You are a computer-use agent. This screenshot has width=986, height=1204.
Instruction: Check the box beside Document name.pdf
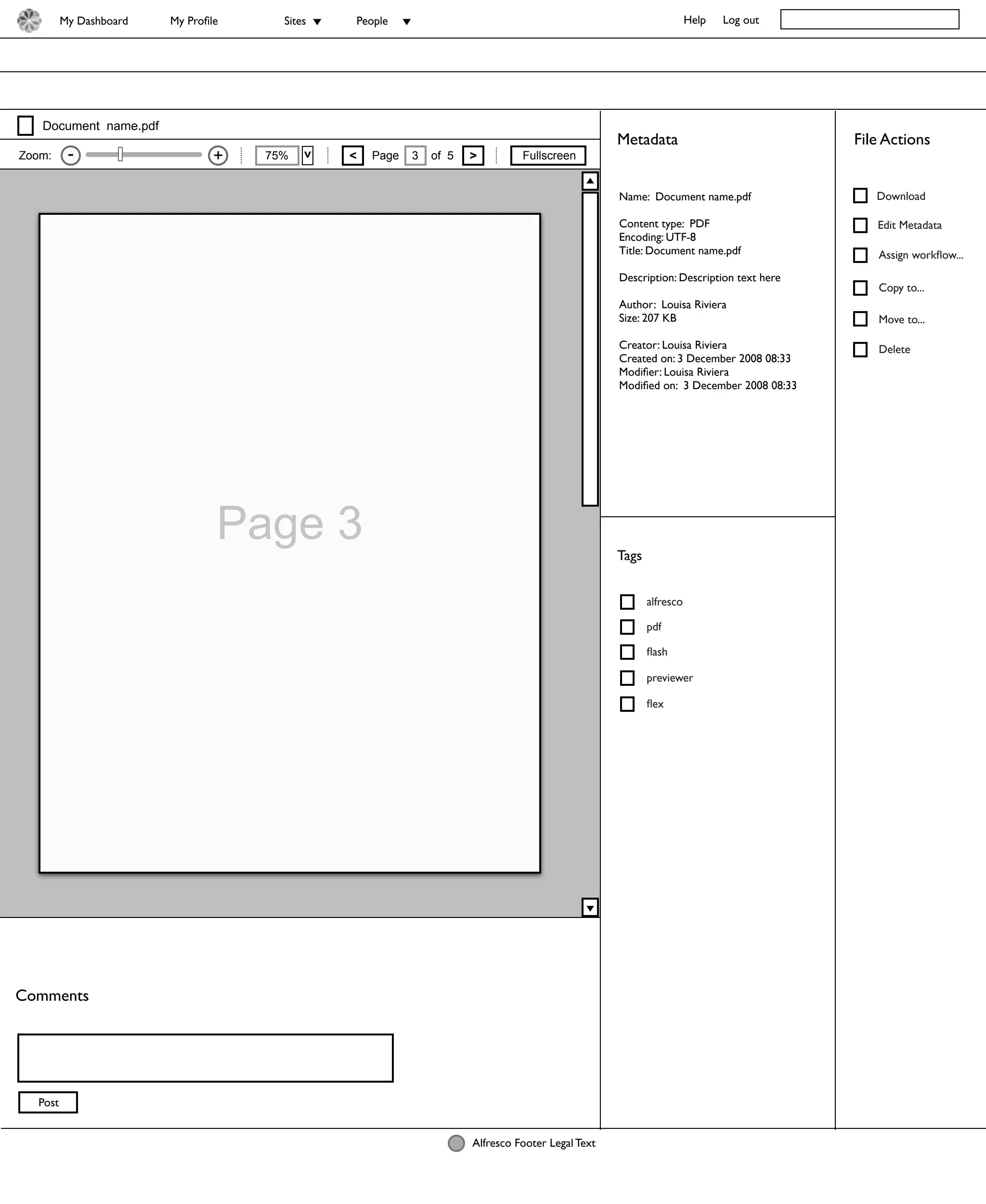coord(26,126)
